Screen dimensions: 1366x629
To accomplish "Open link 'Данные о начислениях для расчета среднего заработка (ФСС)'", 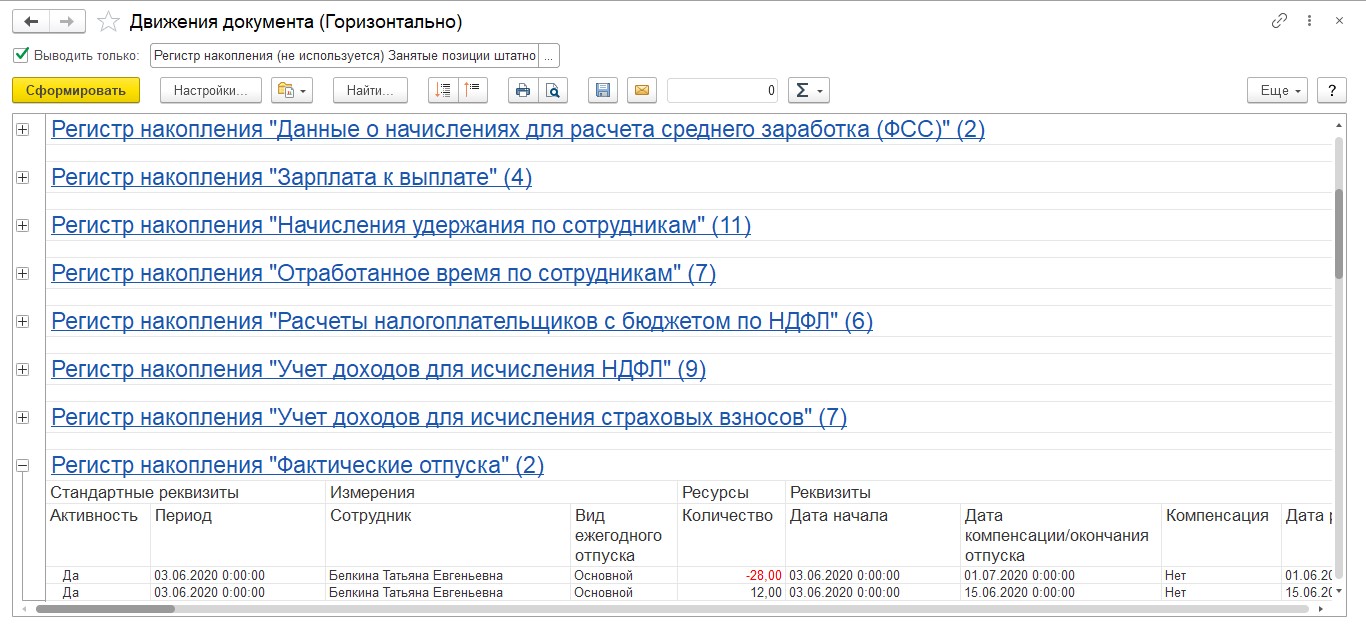I will 518,129.
